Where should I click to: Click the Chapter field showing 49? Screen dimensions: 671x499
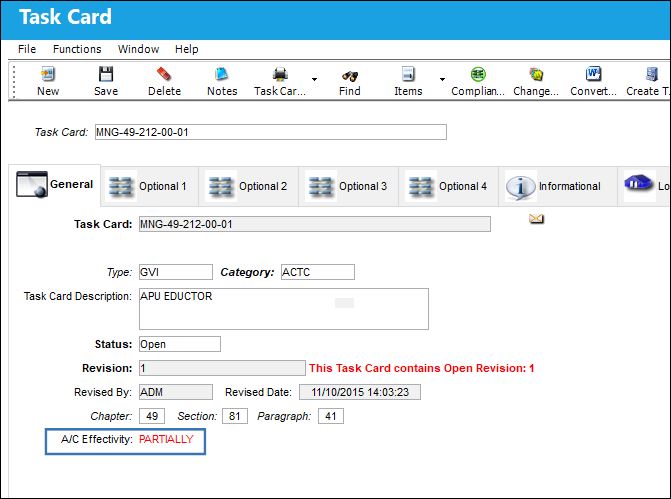click(152, 416)
